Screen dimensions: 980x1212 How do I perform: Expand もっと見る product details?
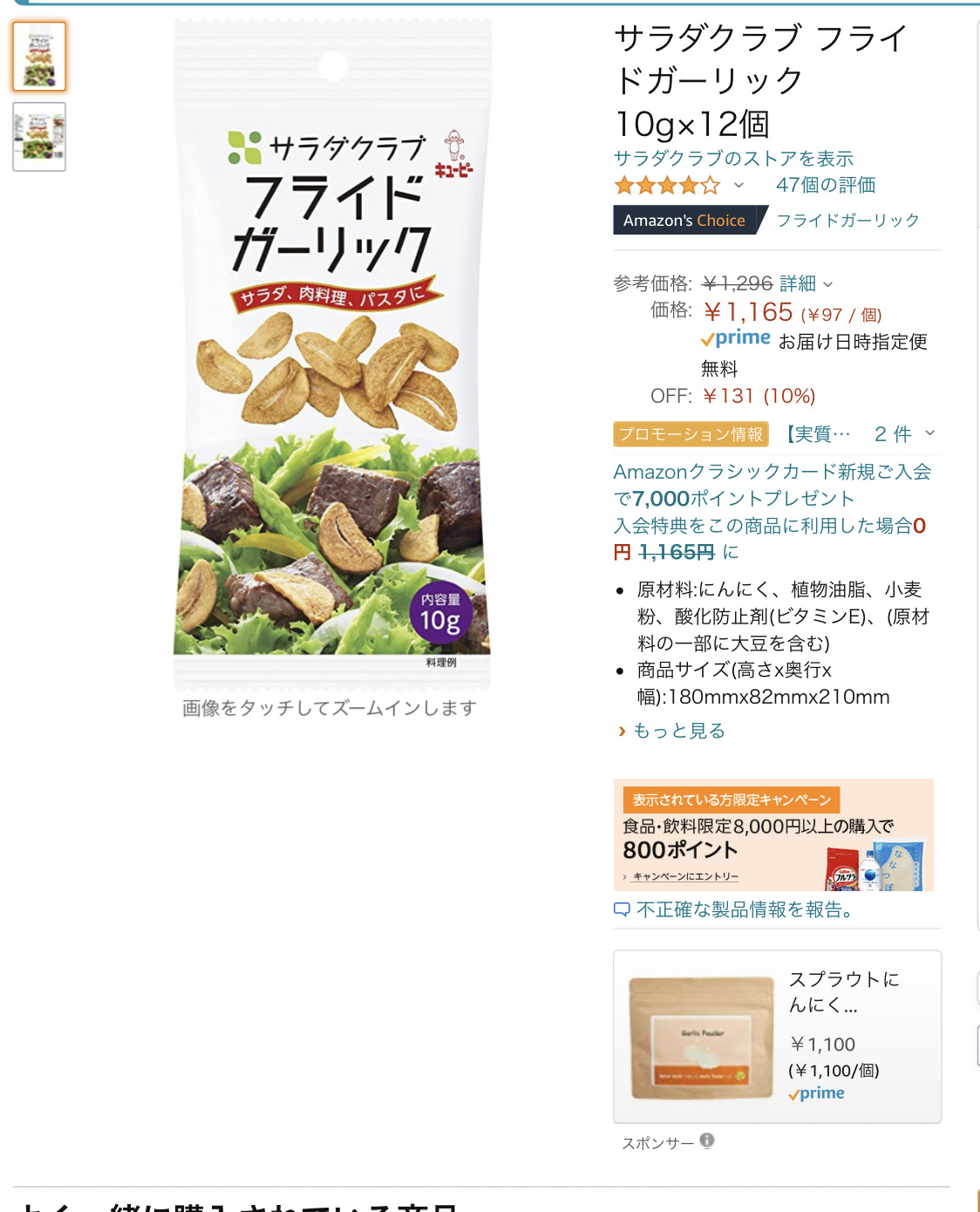tap(671, 731)
